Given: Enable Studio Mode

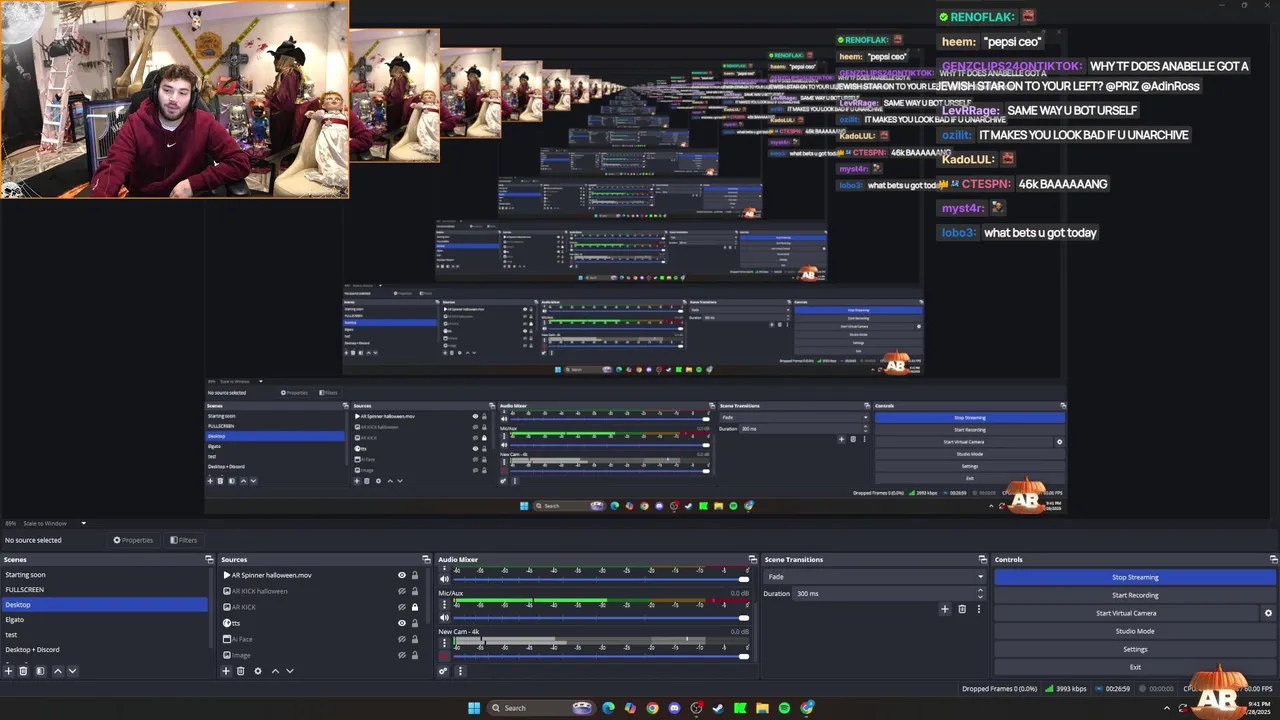Looking at the screenshot, I should point(1135,631).
